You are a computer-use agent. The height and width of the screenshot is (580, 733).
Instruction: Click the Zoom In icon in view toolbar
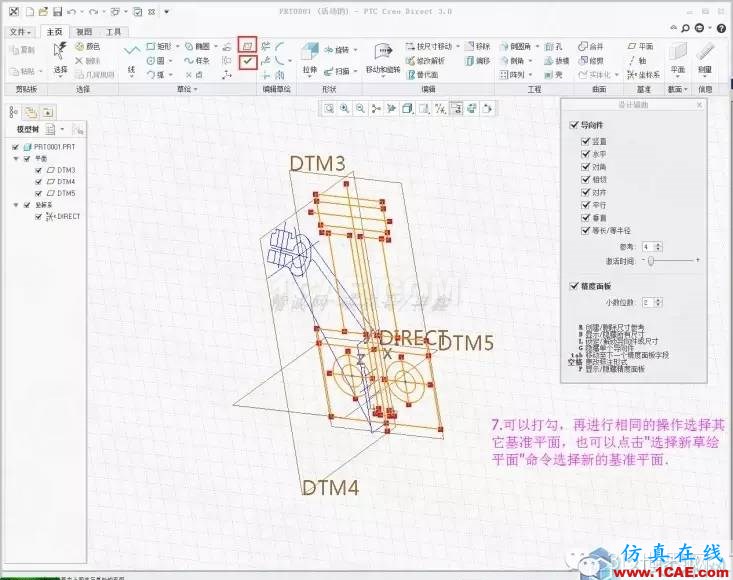click(x=345, y=109)
